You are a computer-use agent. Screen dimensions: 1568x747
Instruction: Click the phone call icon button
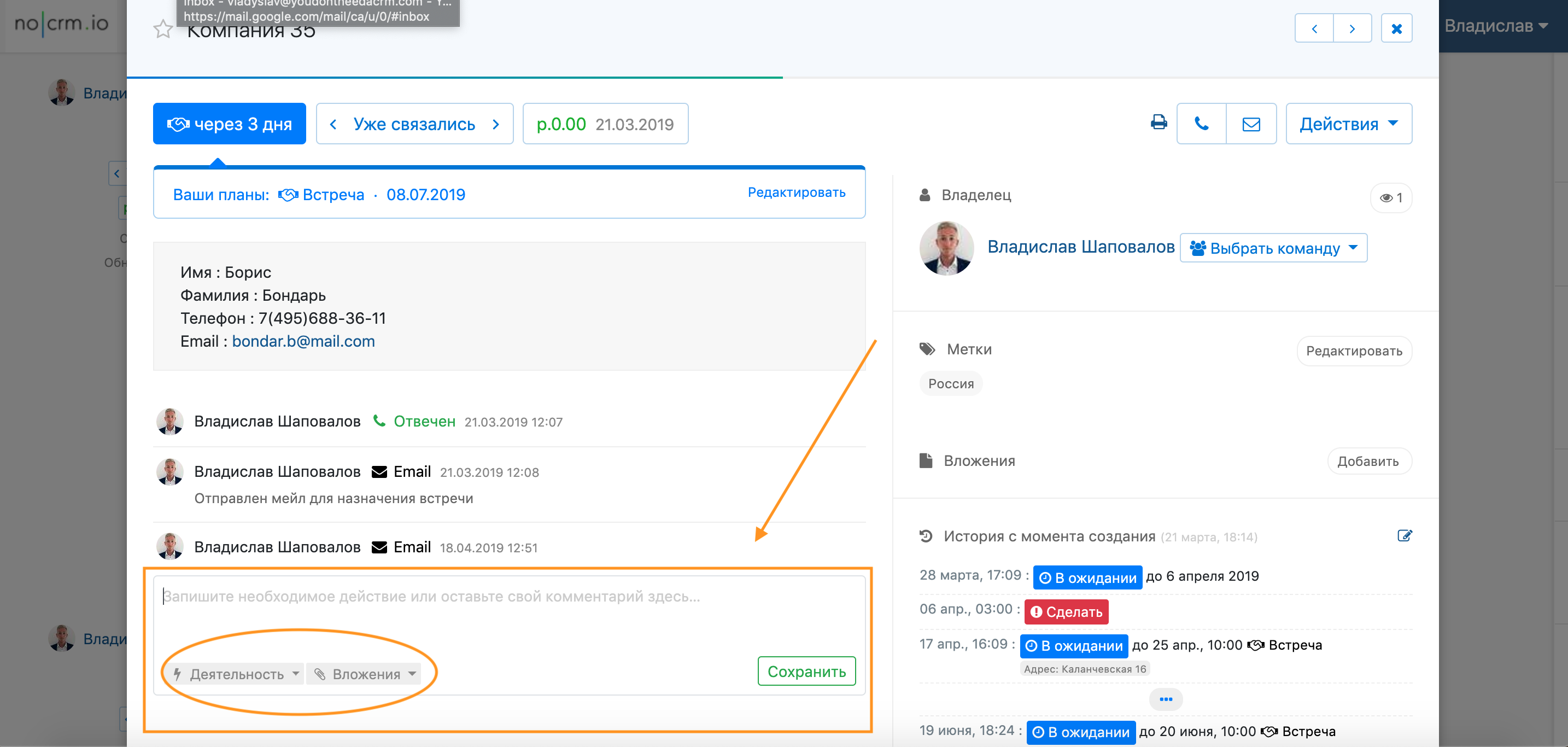point(1201,124)
